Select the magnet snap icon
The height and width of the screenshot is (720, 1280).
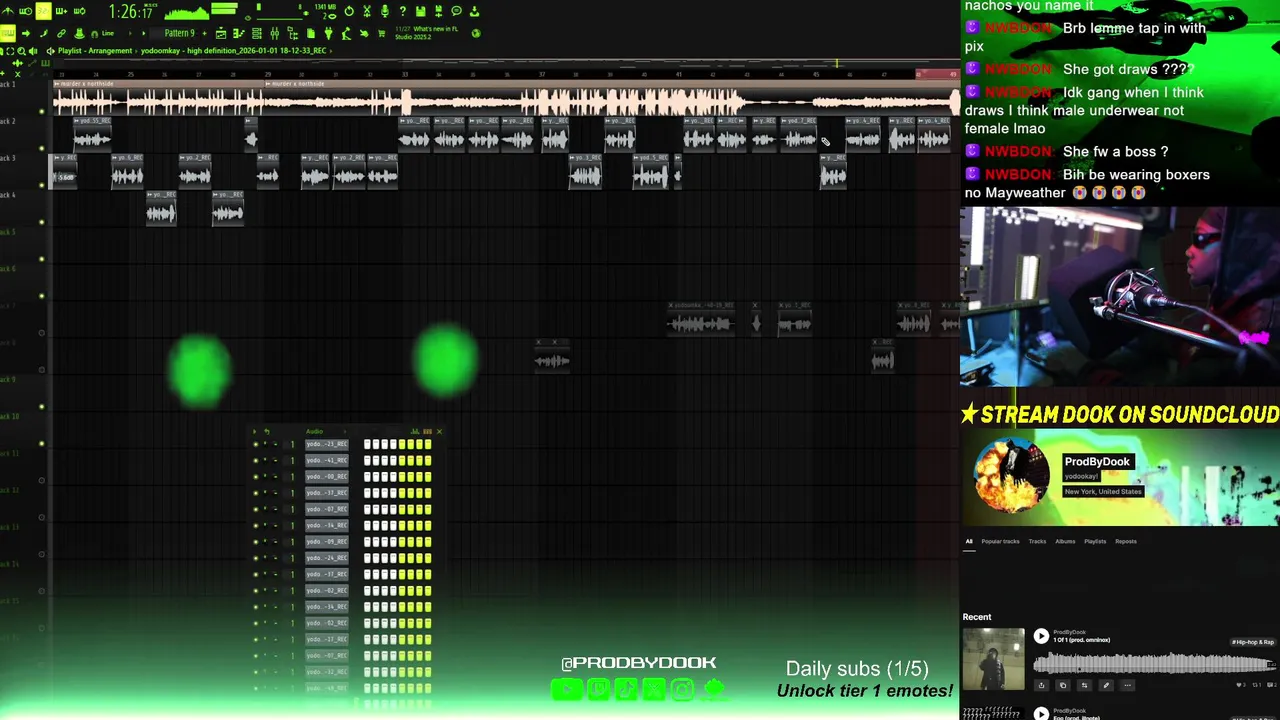click(94, 33)
